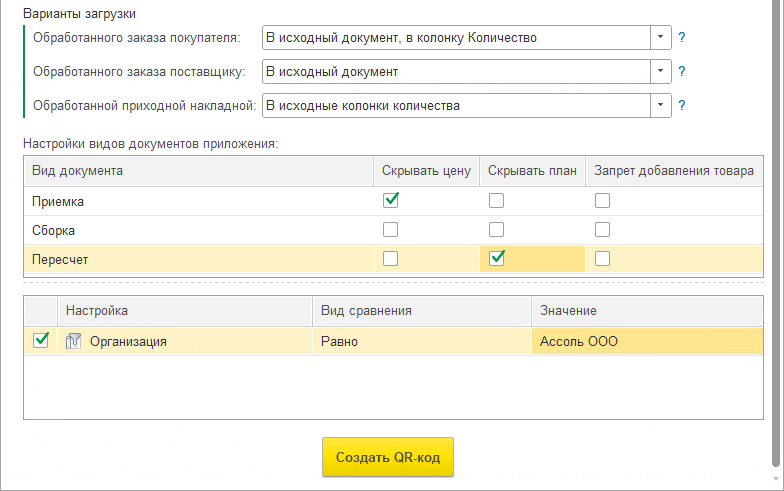Click the Равно comparison type cell

(421, 341)
